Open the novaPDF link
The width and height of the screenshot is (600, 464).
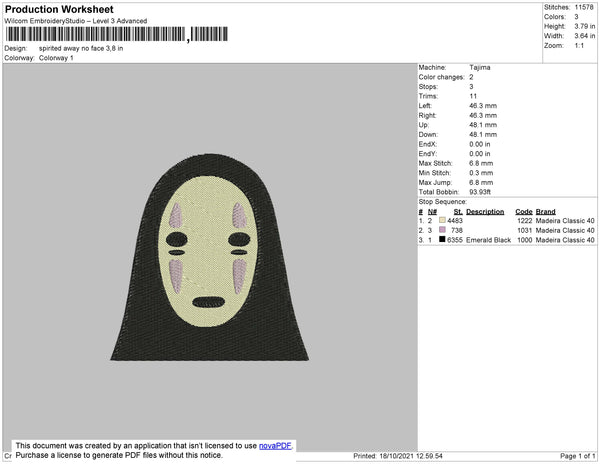coord(275,446)
